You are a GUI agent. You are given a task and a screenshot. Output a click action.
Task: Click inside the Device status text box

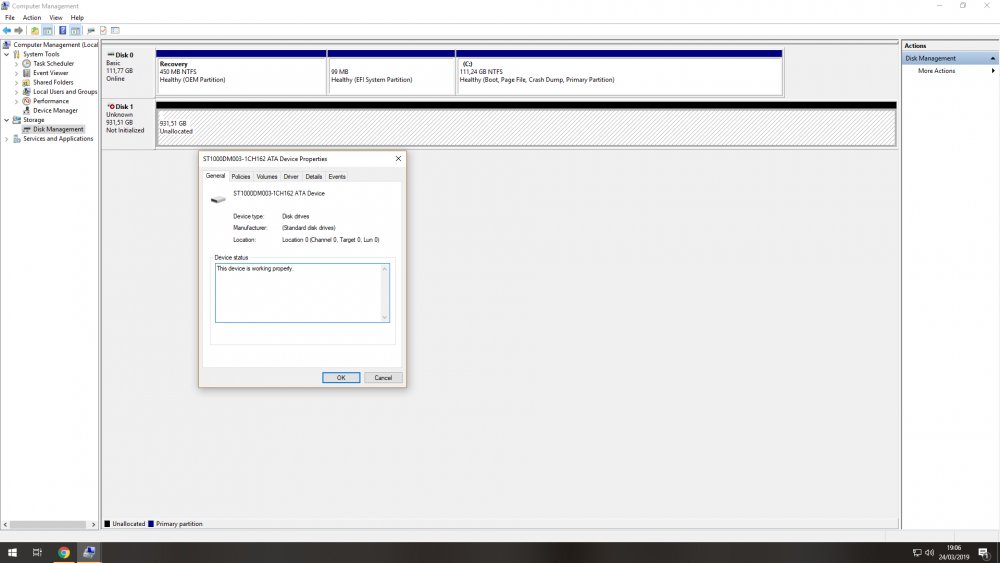(x=302, y=293)
